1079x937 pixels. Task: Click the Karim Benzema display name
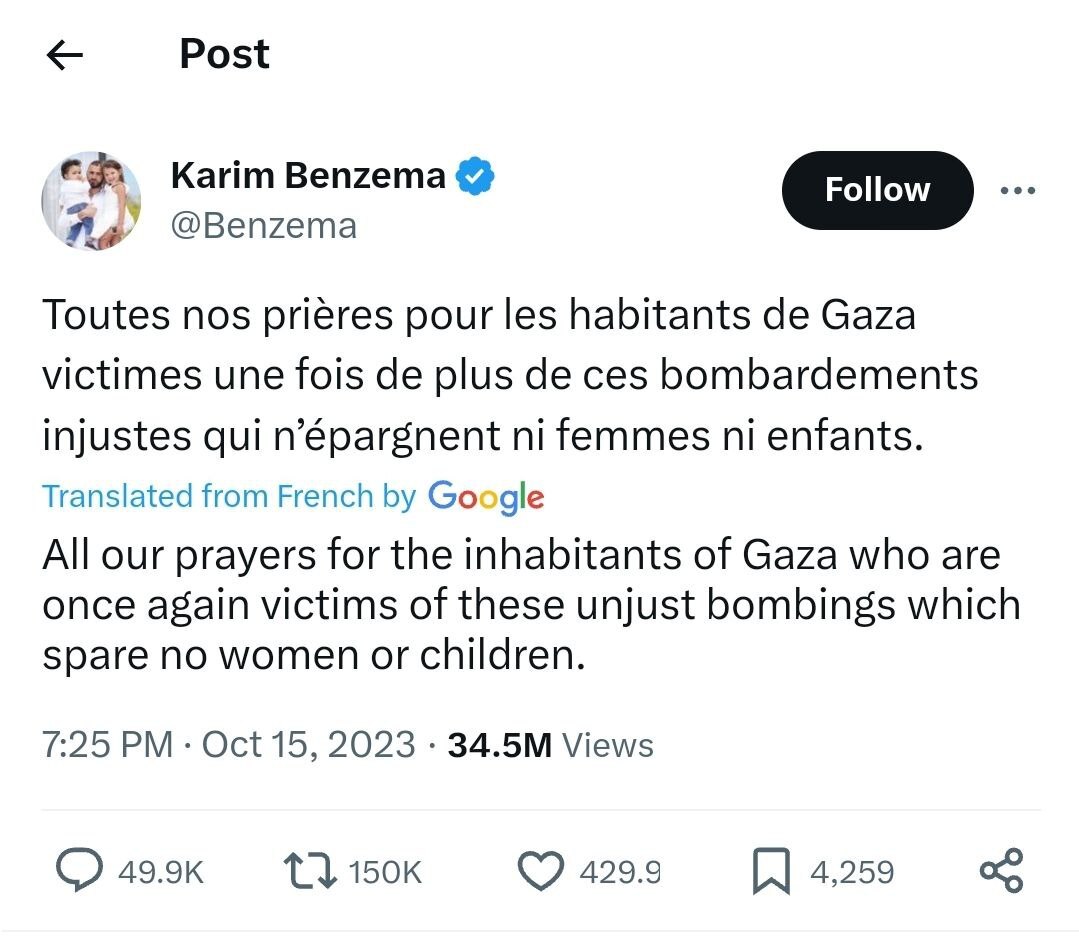point(308,176)
